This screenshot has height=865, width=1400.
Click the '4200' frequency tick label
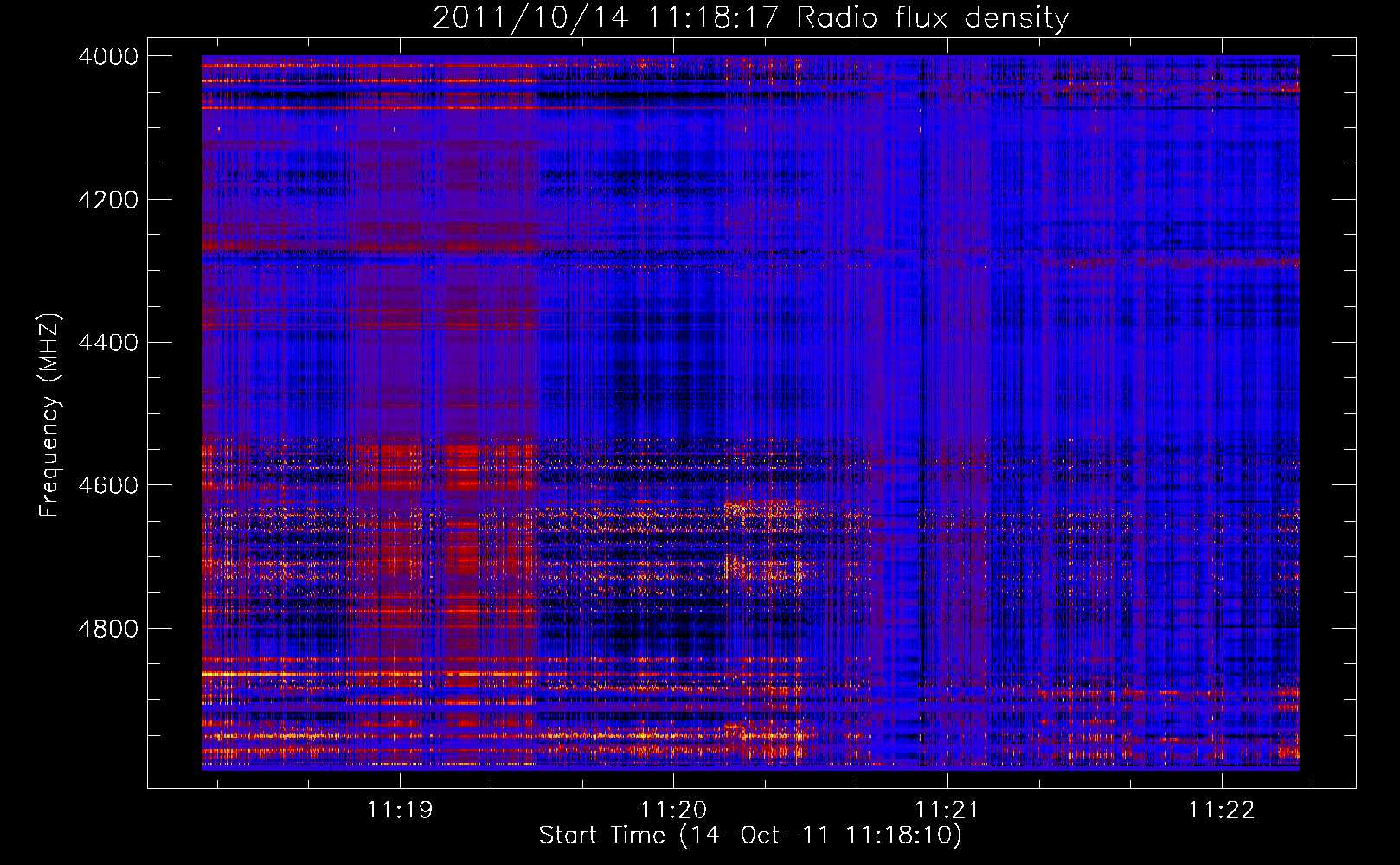click(x=108, y=200)
